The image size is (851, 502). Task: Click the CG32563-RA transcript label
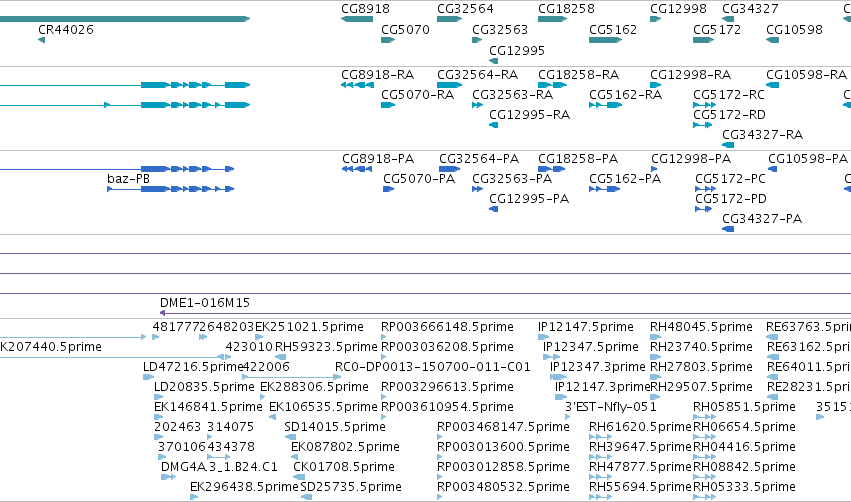[512, 95]
